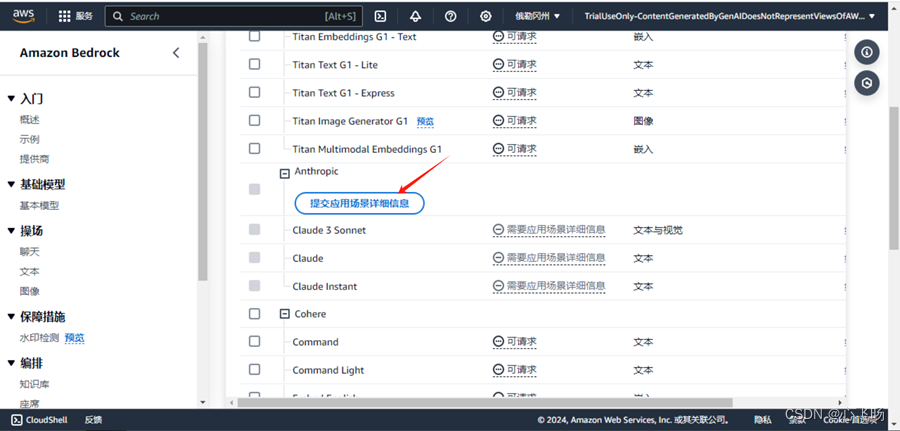Open the notifications bell

pyautogui.click(x=416, y=16)
